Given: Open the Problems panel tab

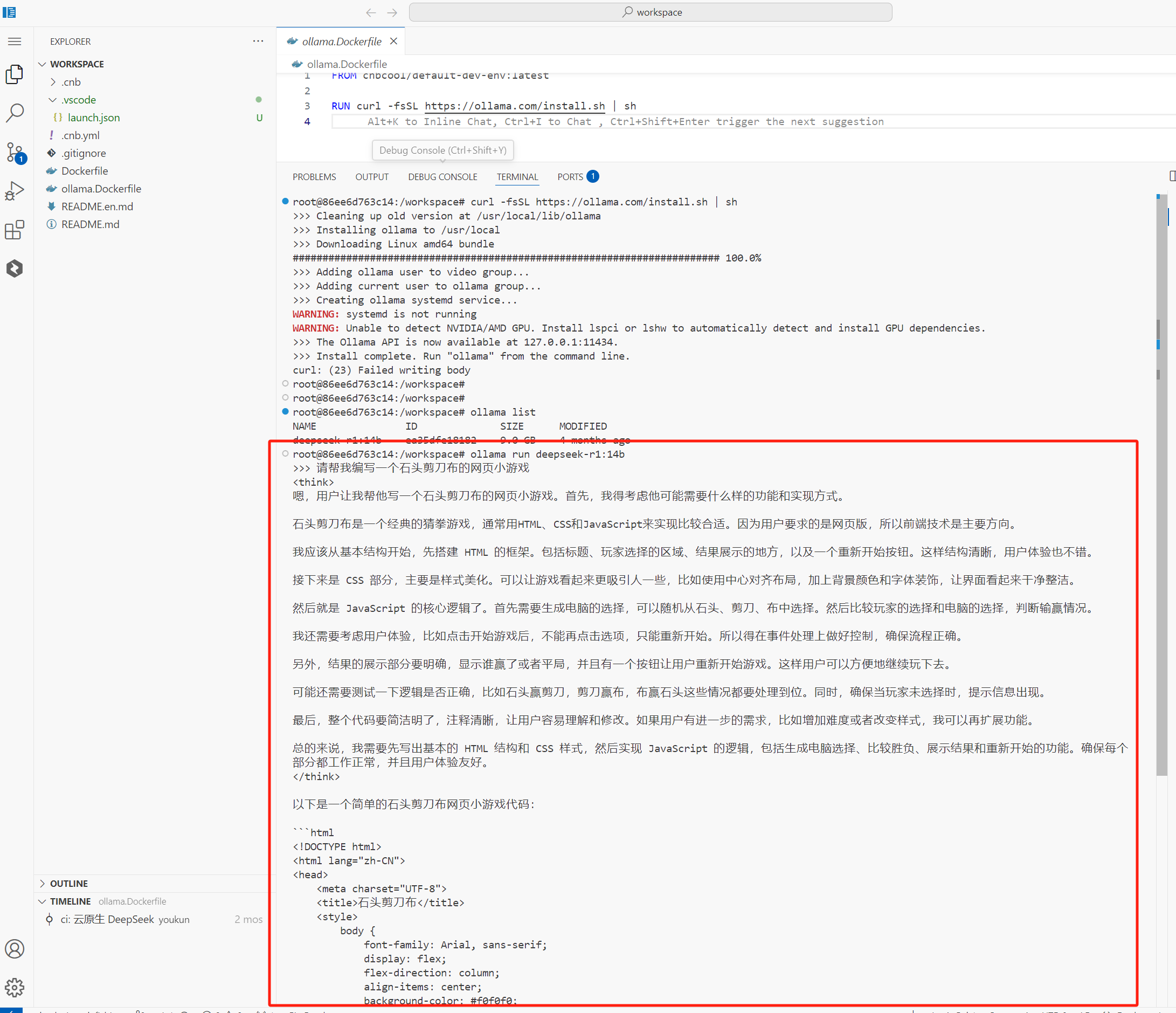Looking at the screenshot, I should (314, 177).
